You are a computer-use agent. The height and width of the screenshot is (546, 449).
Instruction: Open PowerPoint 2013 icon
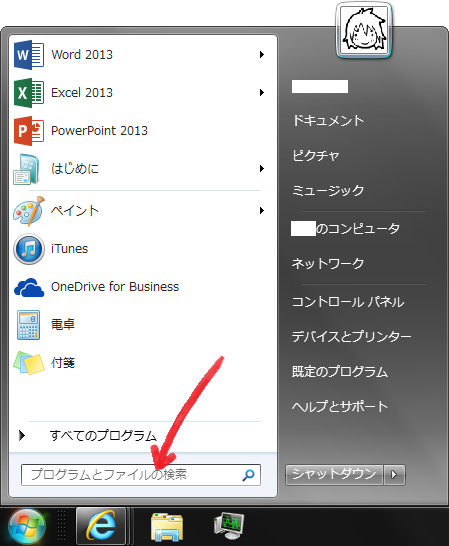point(29,131)
